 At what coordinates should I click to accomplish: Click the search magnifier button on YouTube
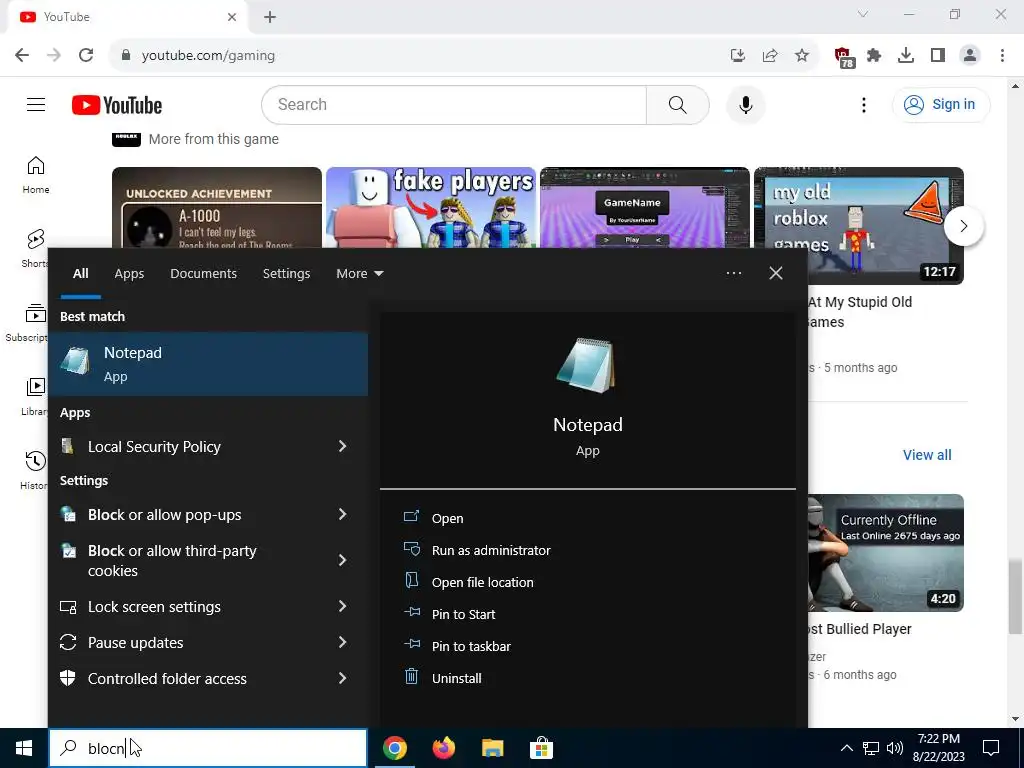click(677, 104)
